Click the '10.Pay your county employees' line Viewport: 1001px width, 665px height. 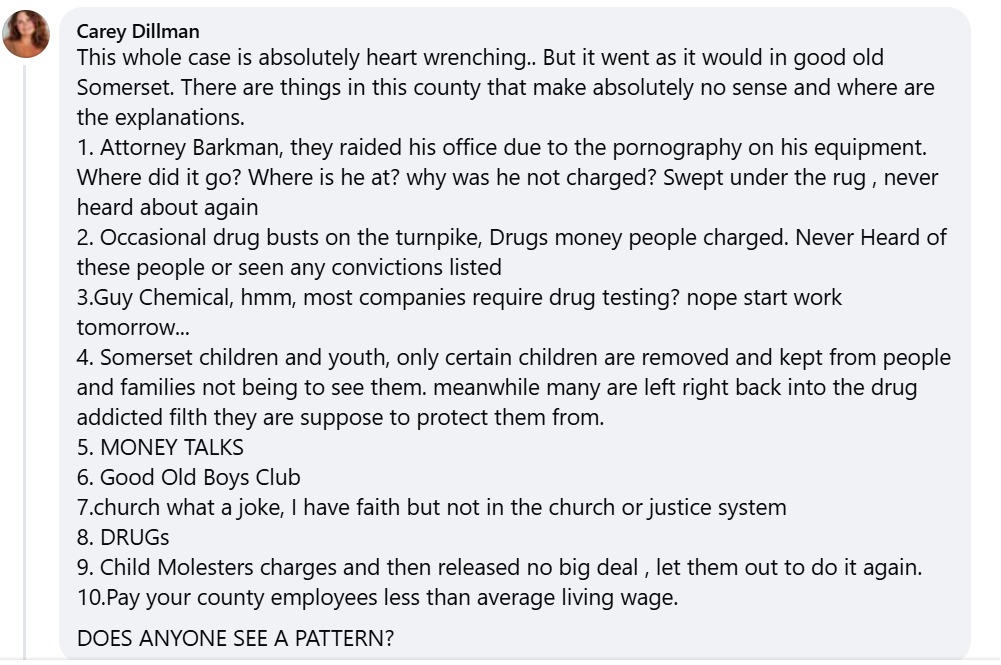(x=377, y=597)
